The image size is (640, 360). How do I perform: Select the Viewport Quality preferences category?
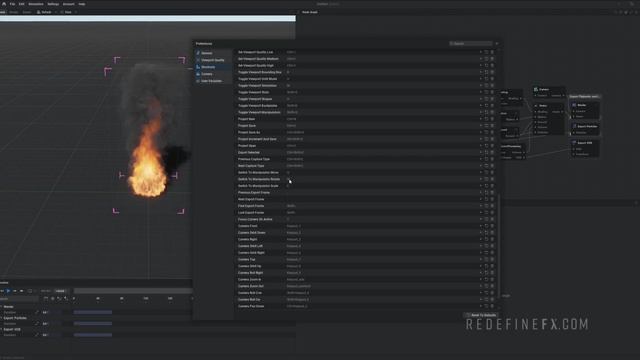(212, 60)
